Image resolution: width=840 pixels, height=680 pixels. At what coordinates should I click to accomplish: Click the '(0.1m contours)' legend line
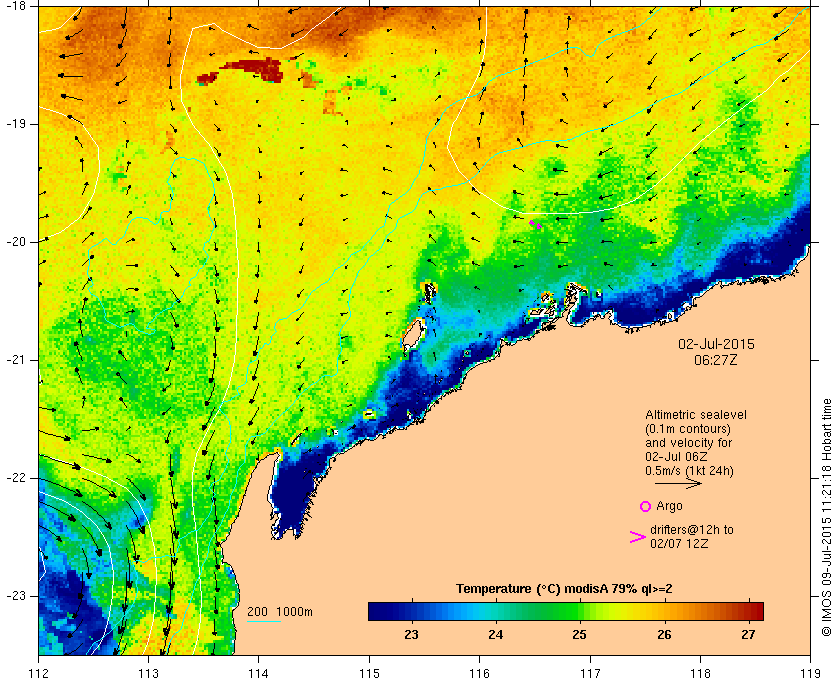pyautogui.click(x=688, y=429)
